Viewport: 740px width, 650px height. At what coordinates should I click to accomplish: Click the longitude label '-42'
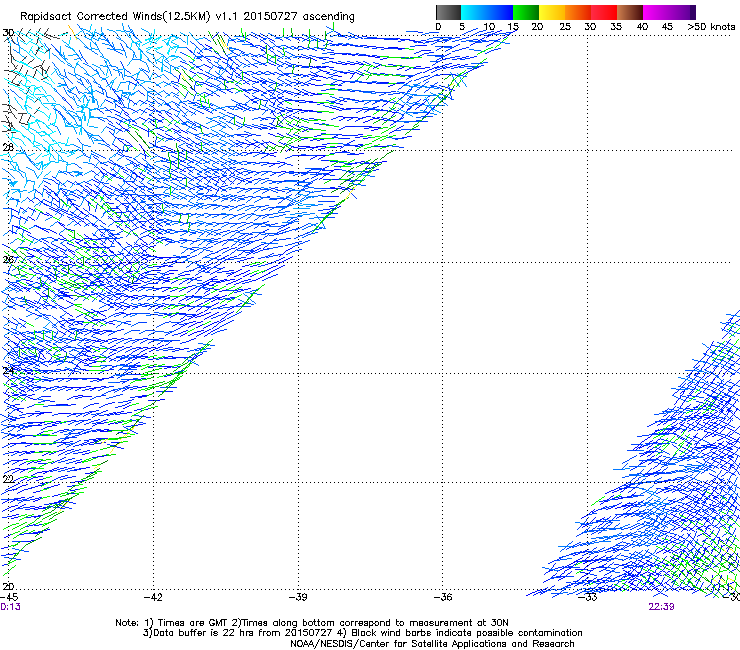tap(153, 597)
